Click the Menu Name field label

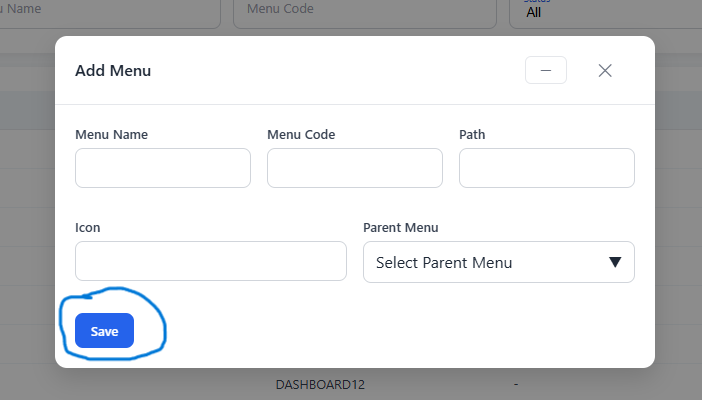(111, 134)
